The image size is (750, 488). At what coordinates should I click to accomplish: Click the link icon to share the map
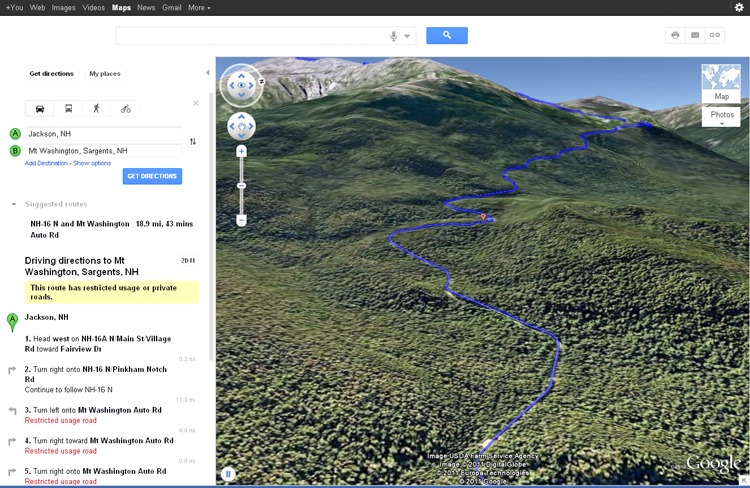coord(715,35)
